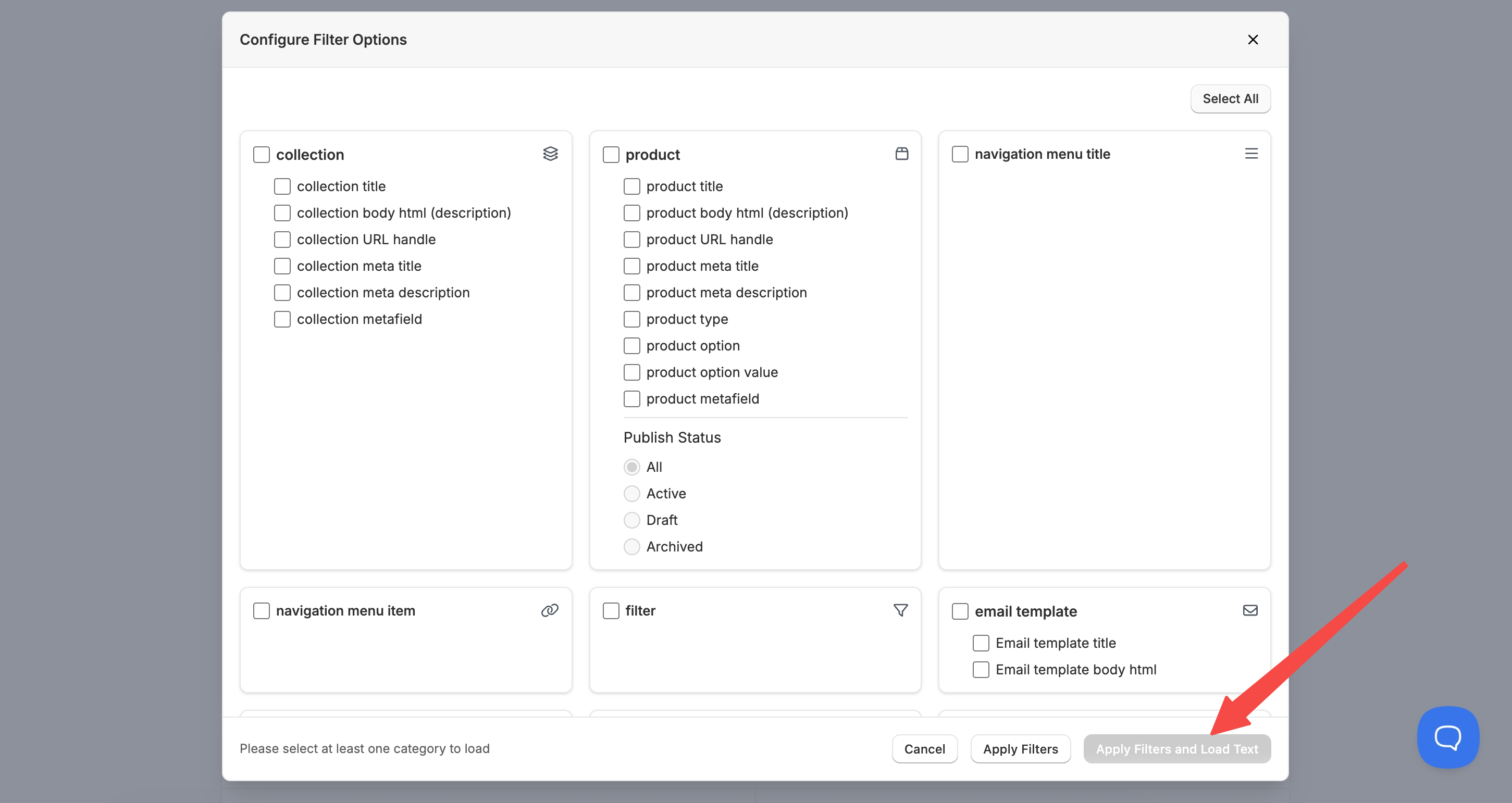
Task: Click the email template envelope icon
Action: pos(1249,610)
